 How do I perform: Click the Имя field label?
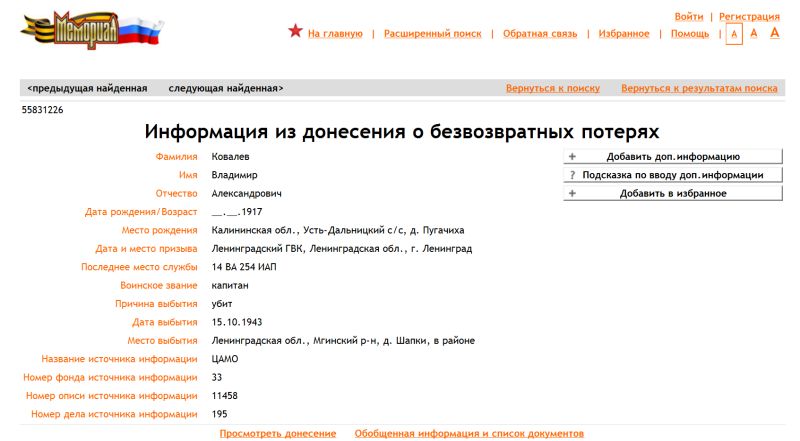click(x=188, y=175)
